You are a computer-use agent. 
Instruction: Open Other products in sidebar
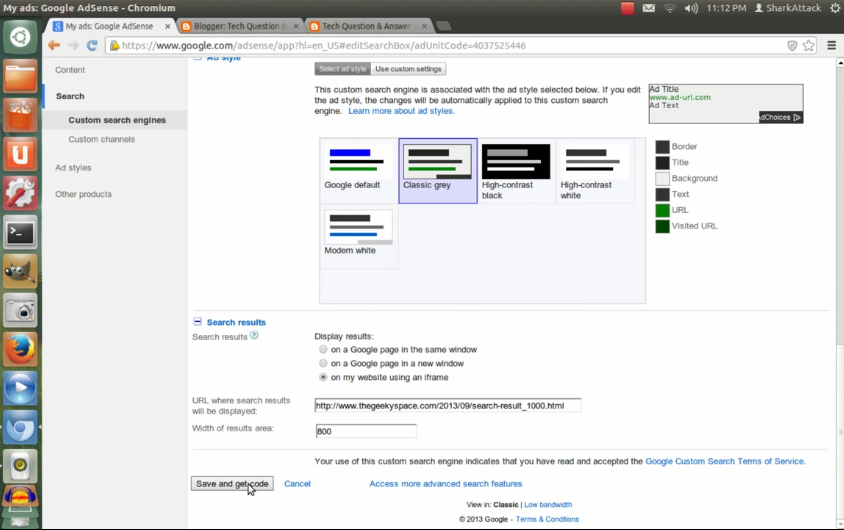[83, 194]
